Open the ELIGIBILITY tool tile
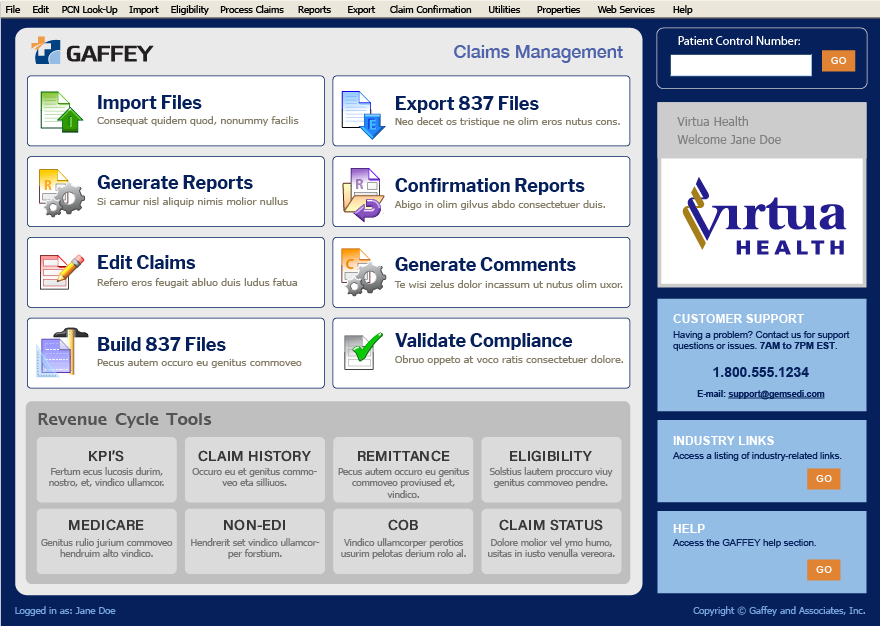880x626 pixels. click(x=551, y=469)
